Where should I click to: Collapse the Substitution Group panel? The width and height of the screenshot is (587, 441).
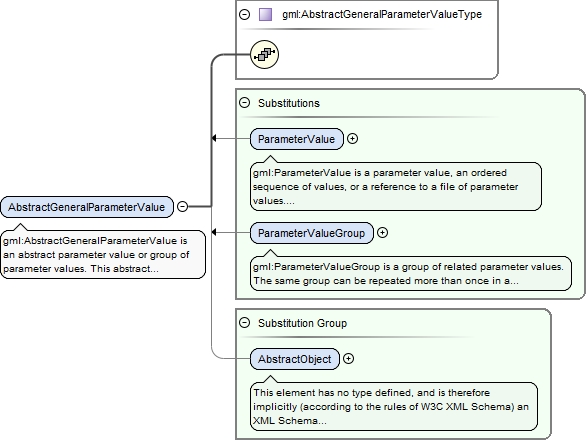[244, 322]
